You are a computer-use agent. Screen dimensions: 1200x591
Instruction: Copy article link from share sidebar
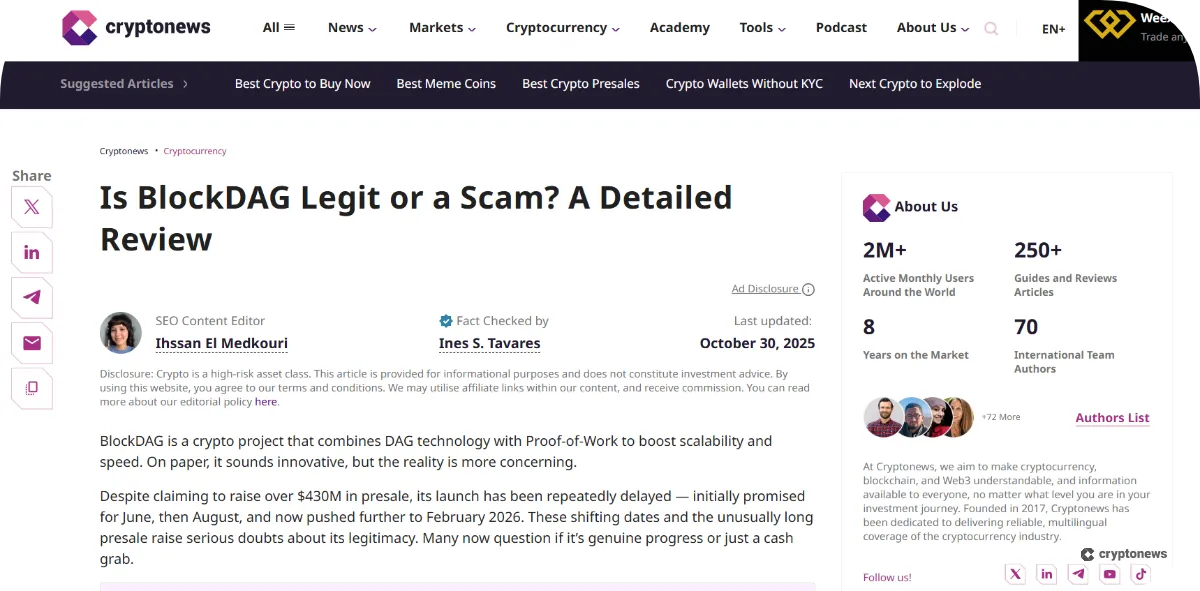point(32,388)
